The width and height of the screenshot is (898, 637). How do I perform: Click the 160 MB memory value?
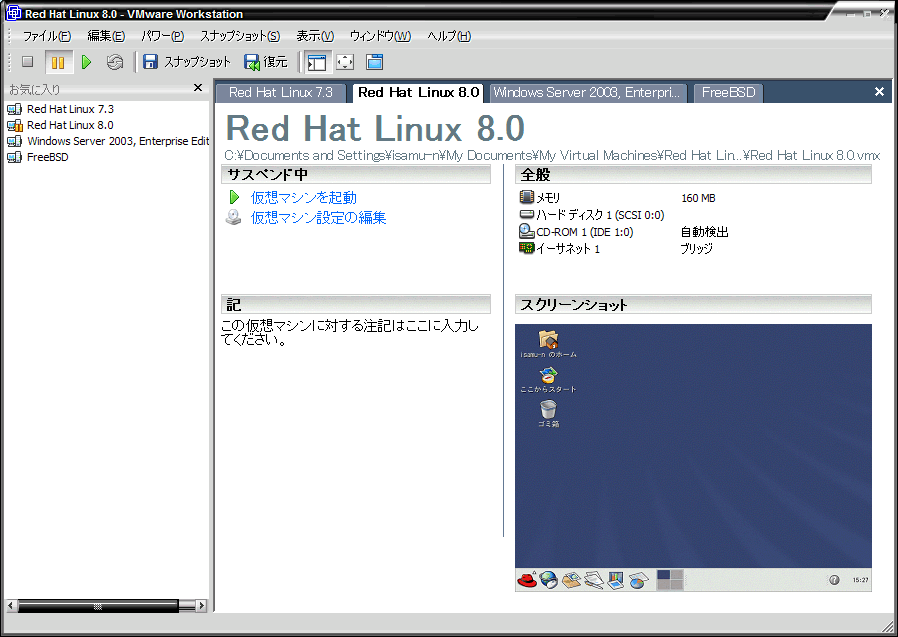[x=698, y=198]
